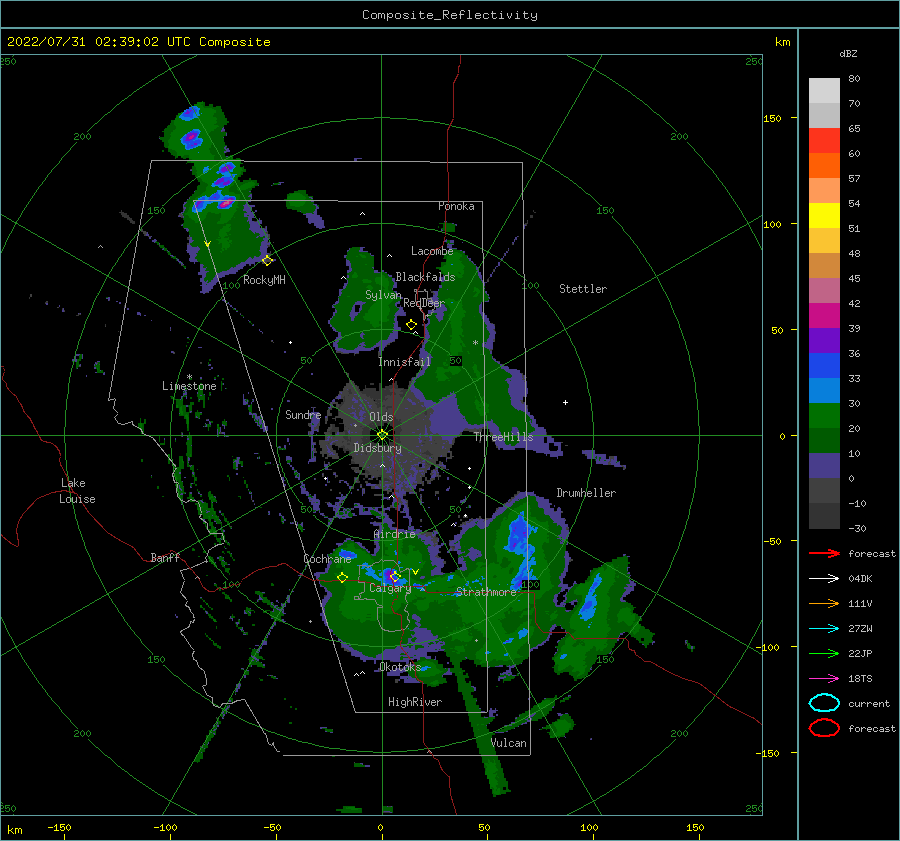900x841 pixels.
Task: Click the red forecast arrow in legend
Action: point(824,553)
